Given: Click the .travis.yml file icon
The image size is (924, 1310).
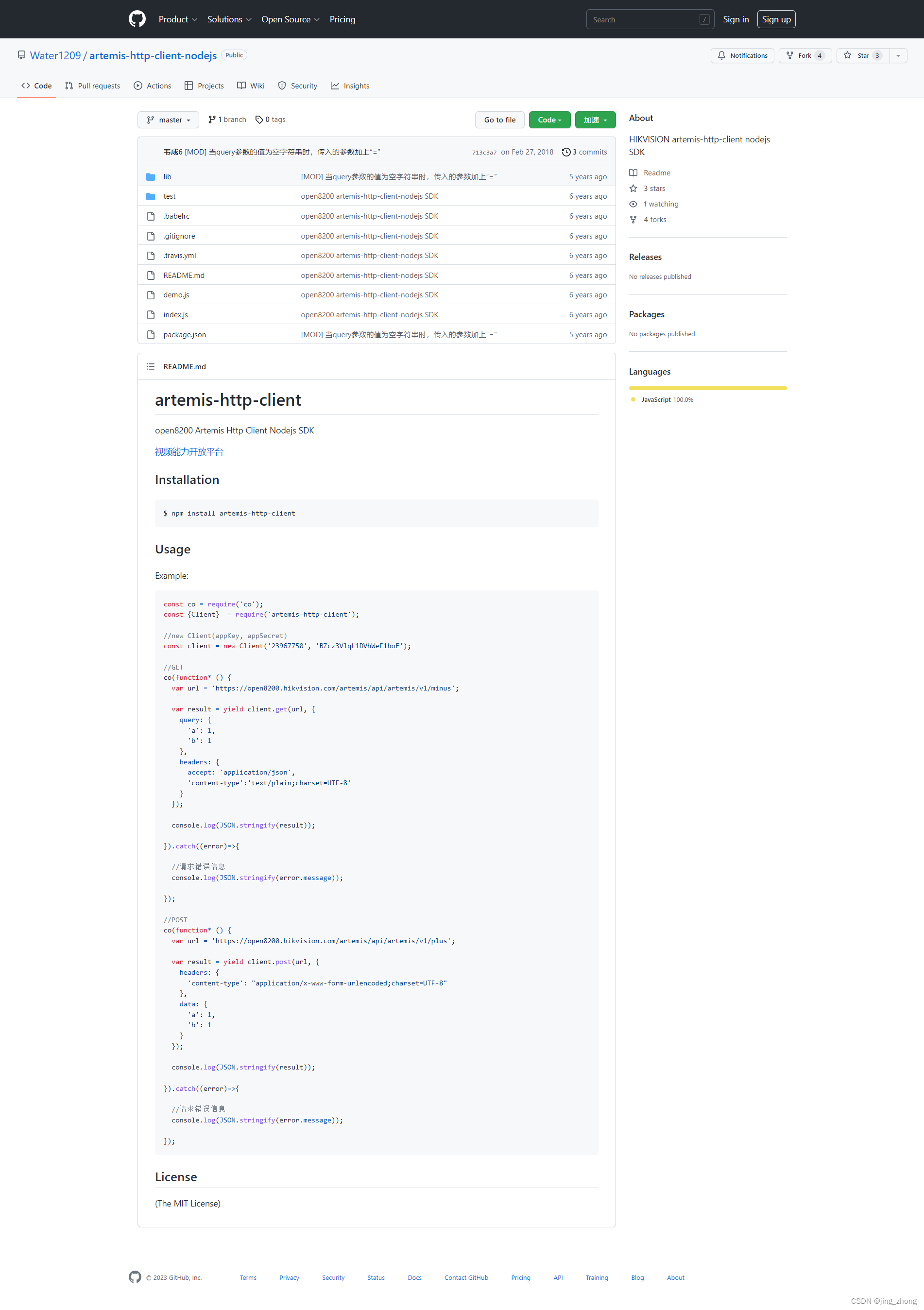Looking at the screenshot, I should pyautogui.click(x=151, y=256).
